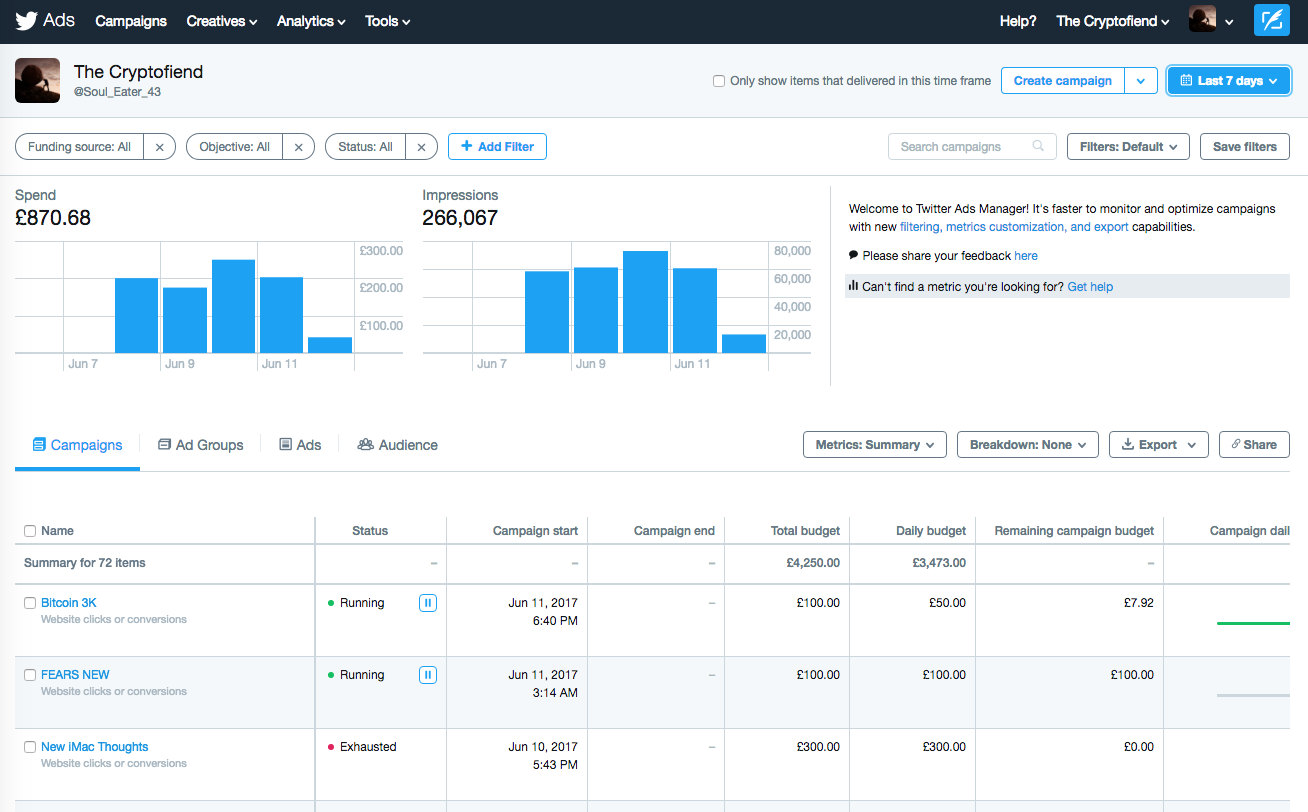Follow the feedback 'here' link

click(1026, 256)
